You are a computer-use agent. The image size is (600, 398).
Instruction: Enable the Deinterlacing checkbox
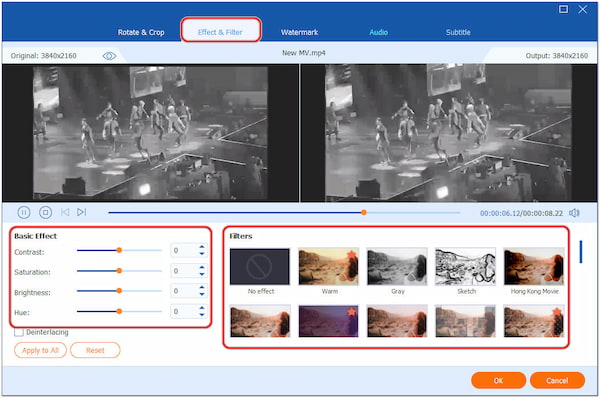pyautogui.click(x=19, y=332)
